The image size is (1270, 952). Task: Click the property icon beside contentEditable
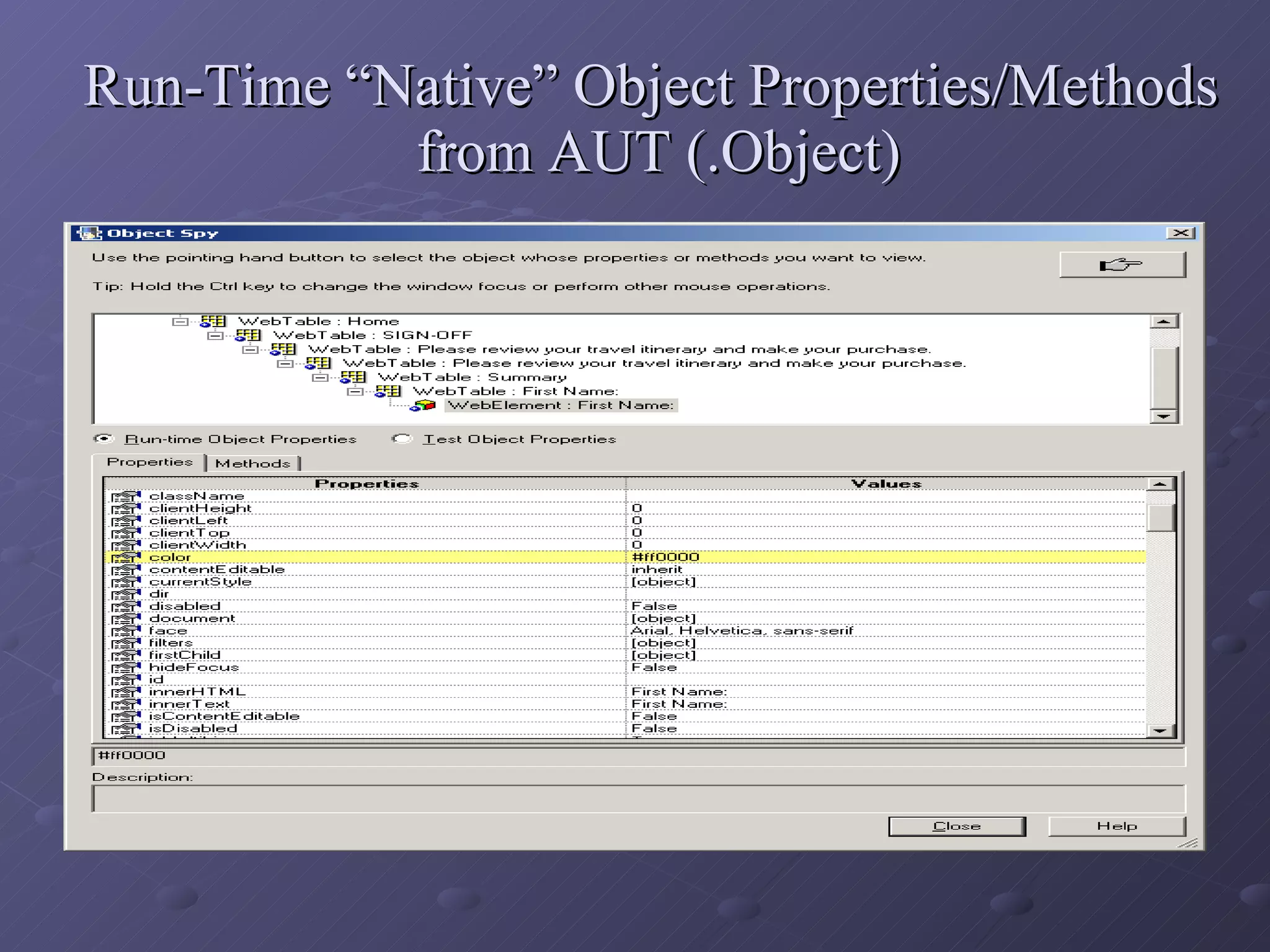coord(126,570)
